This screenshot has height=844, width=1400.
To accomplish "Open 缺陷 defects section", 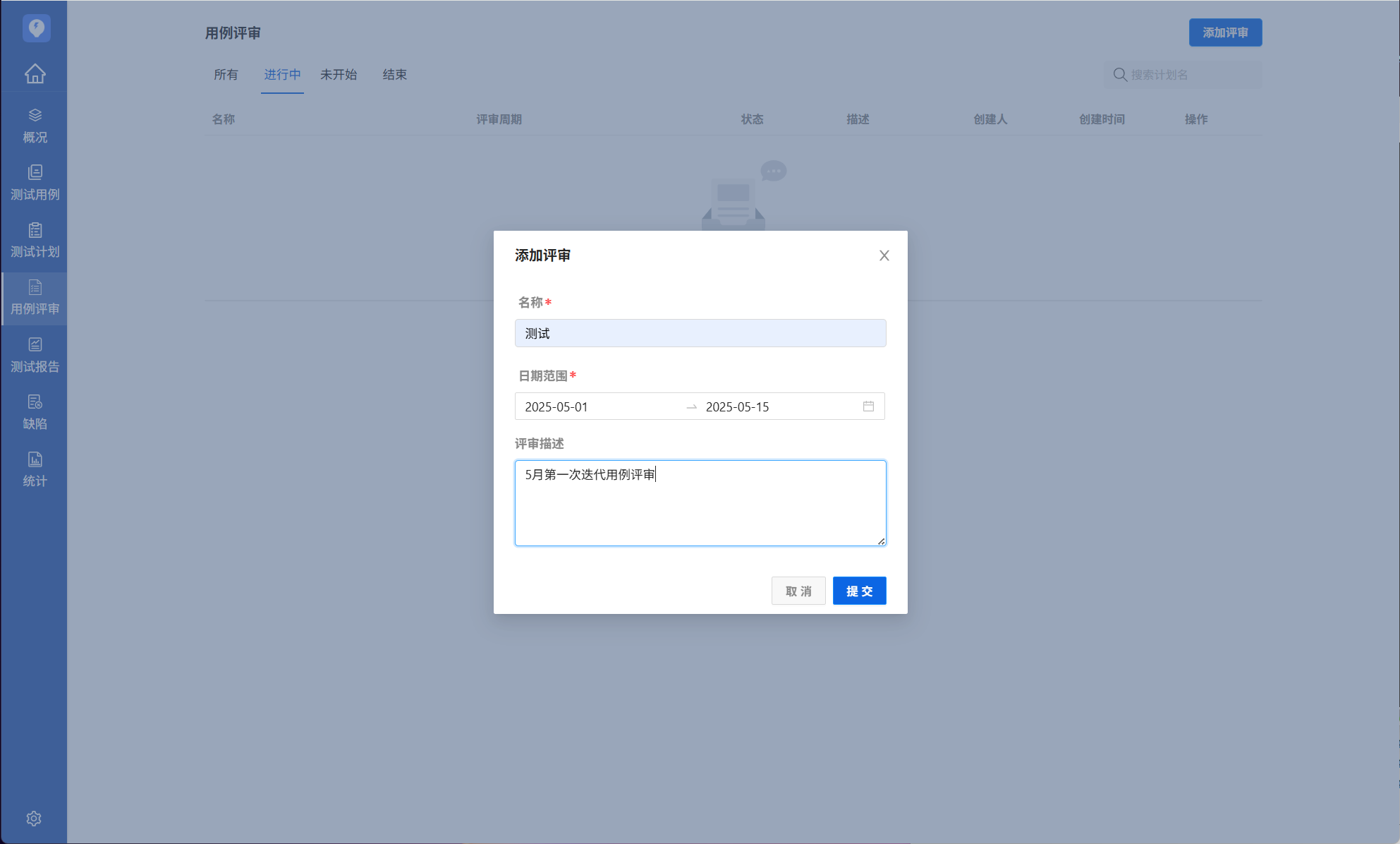I will point(35,412).
